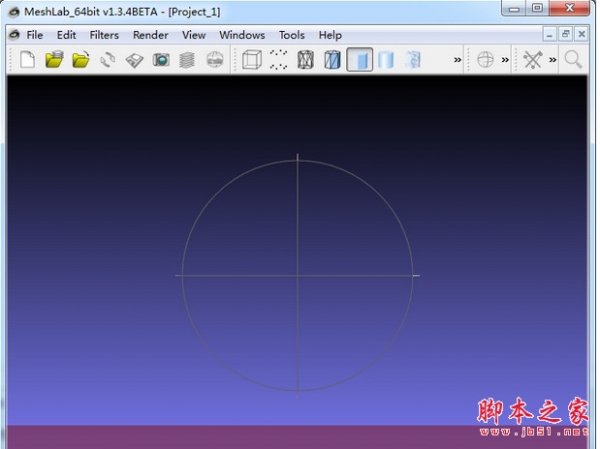Select the crossed tools edit icon
This screenshot has height=449, width=600.
pos(533,60)
